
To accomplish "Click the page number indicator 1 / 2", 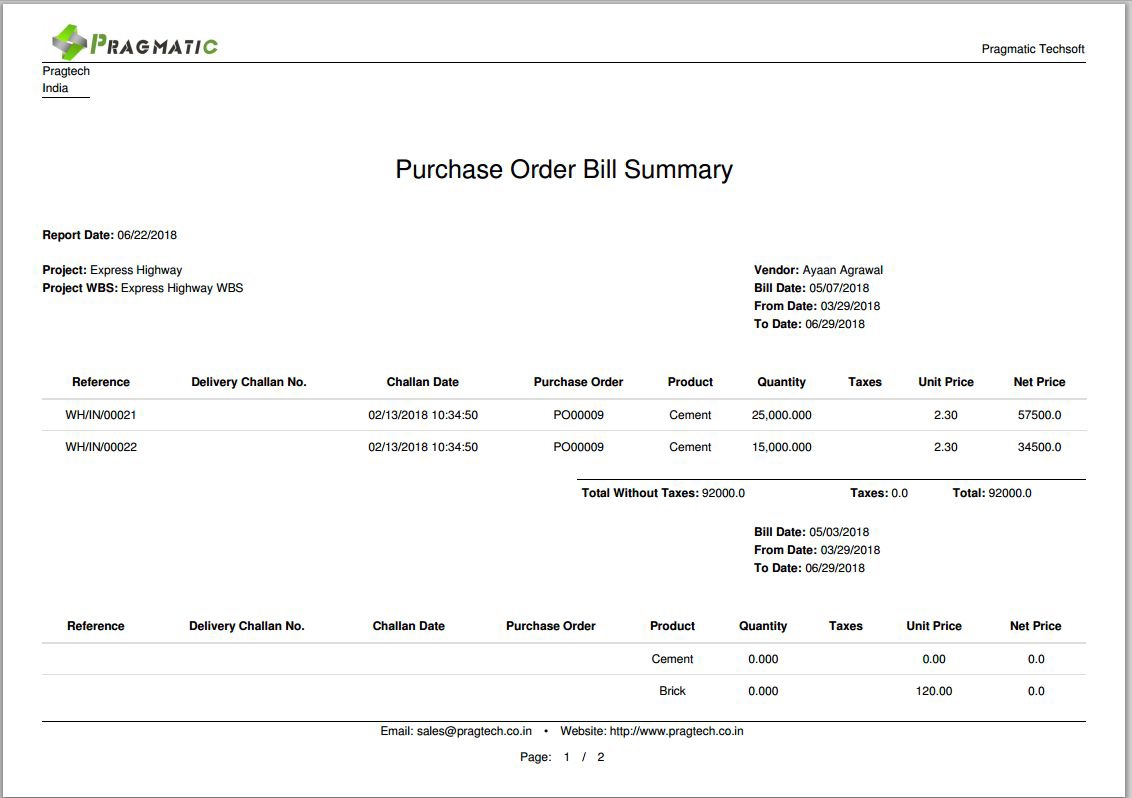I will pos(584,757).
